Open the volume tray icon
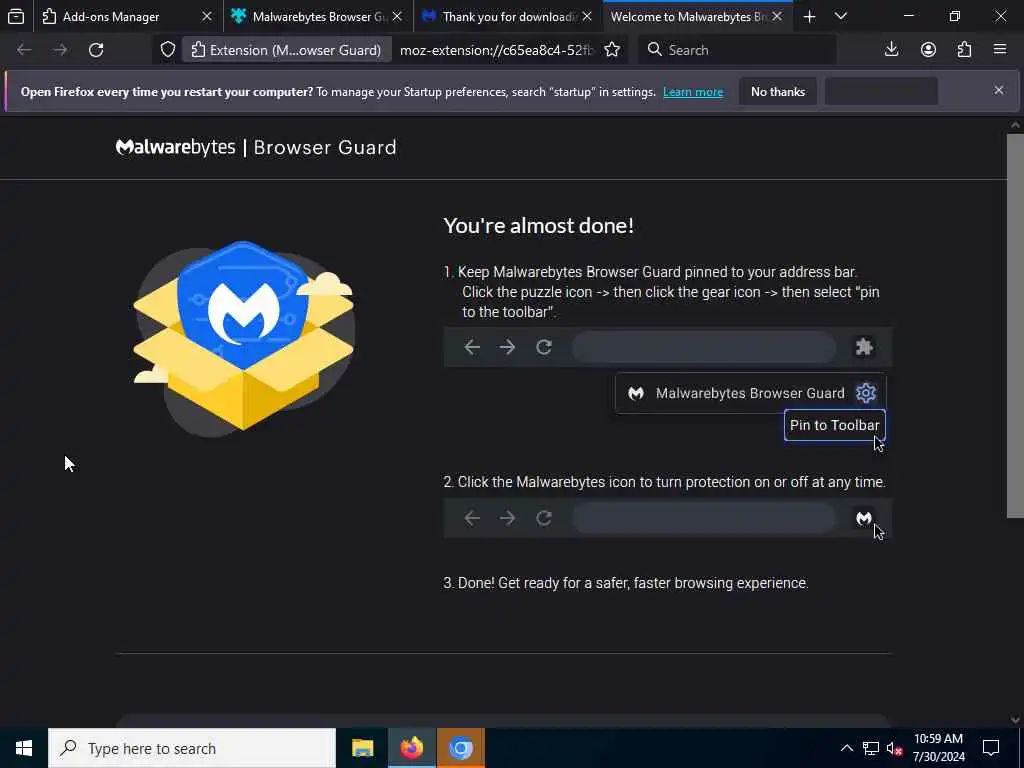The height and width of the screenshot is (768, 1024). pyautogui.click(x=895, y=748)
